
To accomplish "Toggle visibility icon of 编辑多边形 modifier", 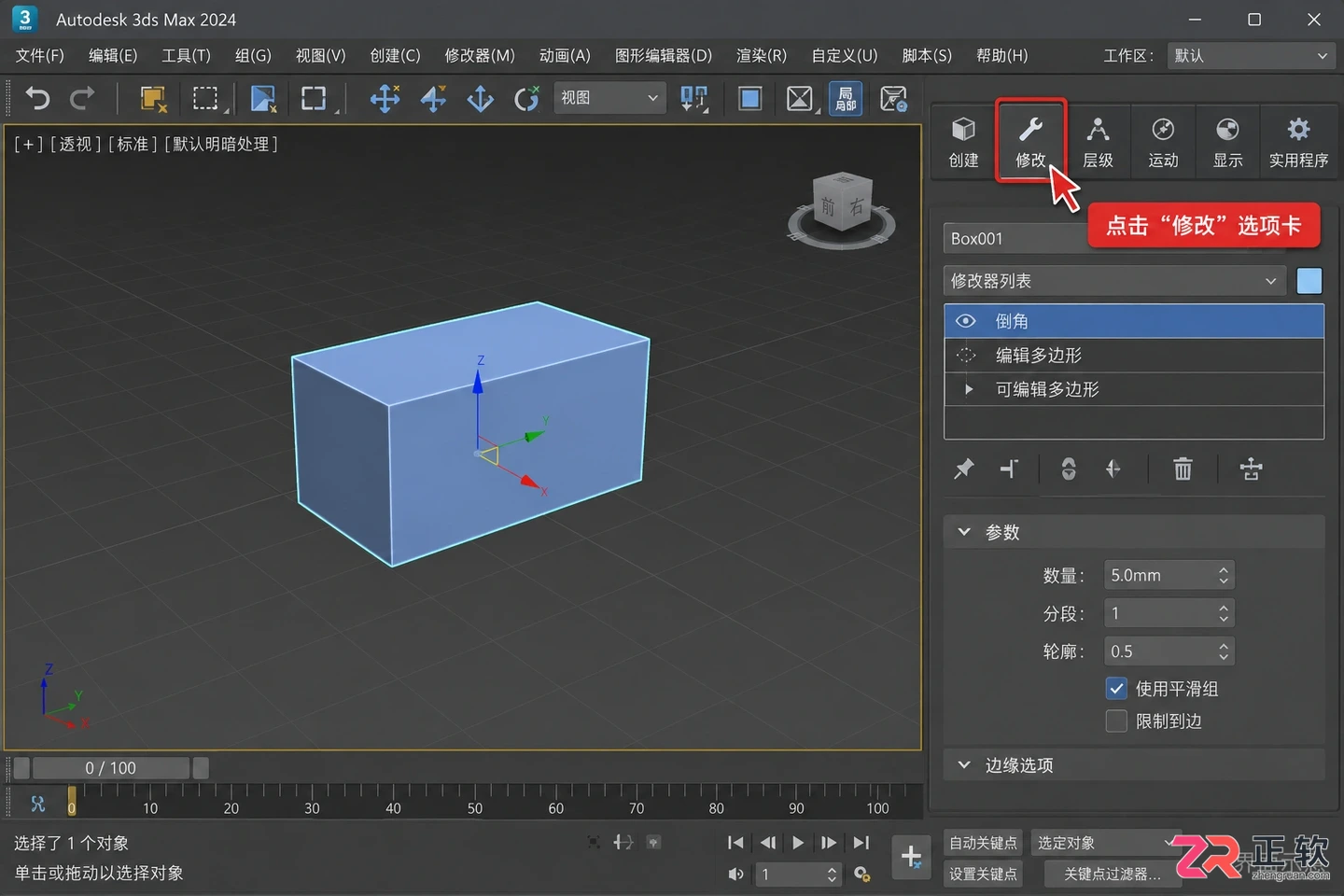I will [966, 355].
